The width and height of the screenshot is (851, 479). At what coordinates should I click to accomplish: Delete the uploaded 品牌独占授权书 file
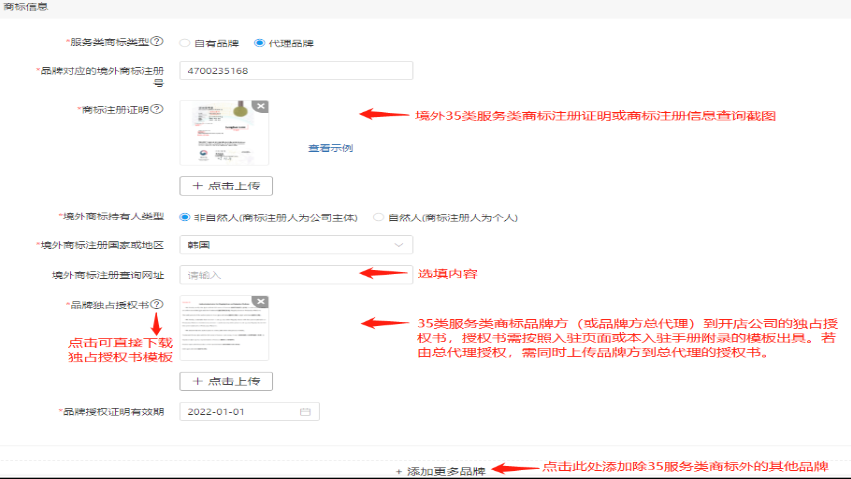[260, 301]
